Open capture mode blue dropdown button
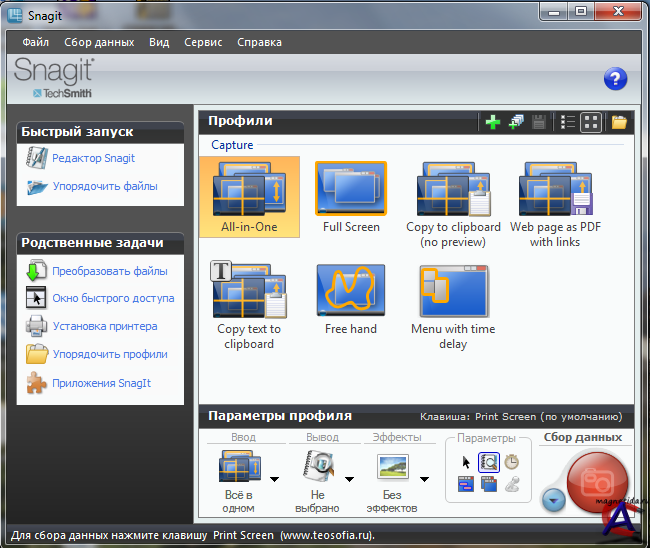Viewport: 650px width, 548px height. (x=553, y=500)
